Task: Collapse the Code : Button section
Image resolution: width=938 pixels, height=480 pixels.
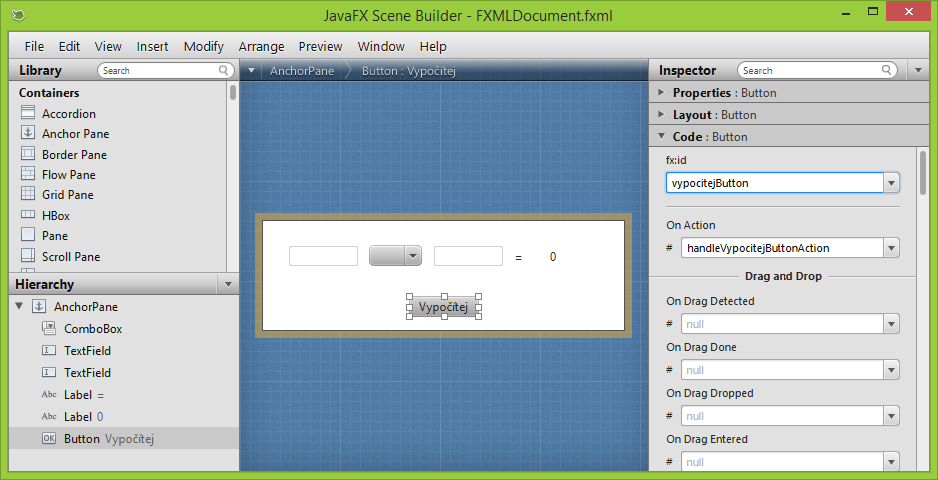Action: (661, 136)
